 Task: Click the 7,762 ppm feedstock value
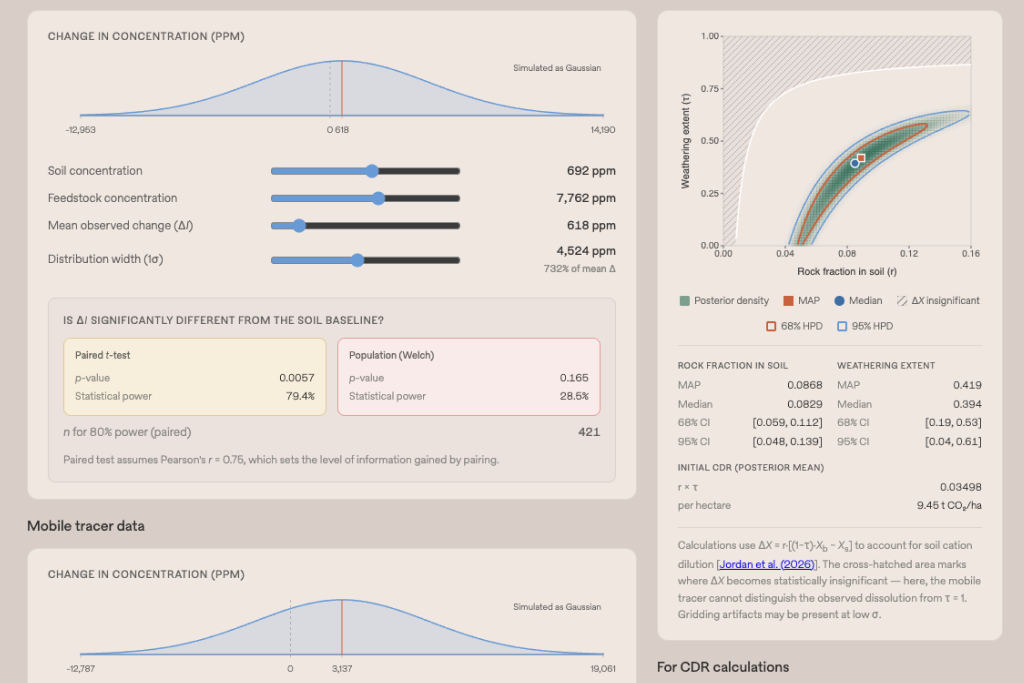point(586,198)
